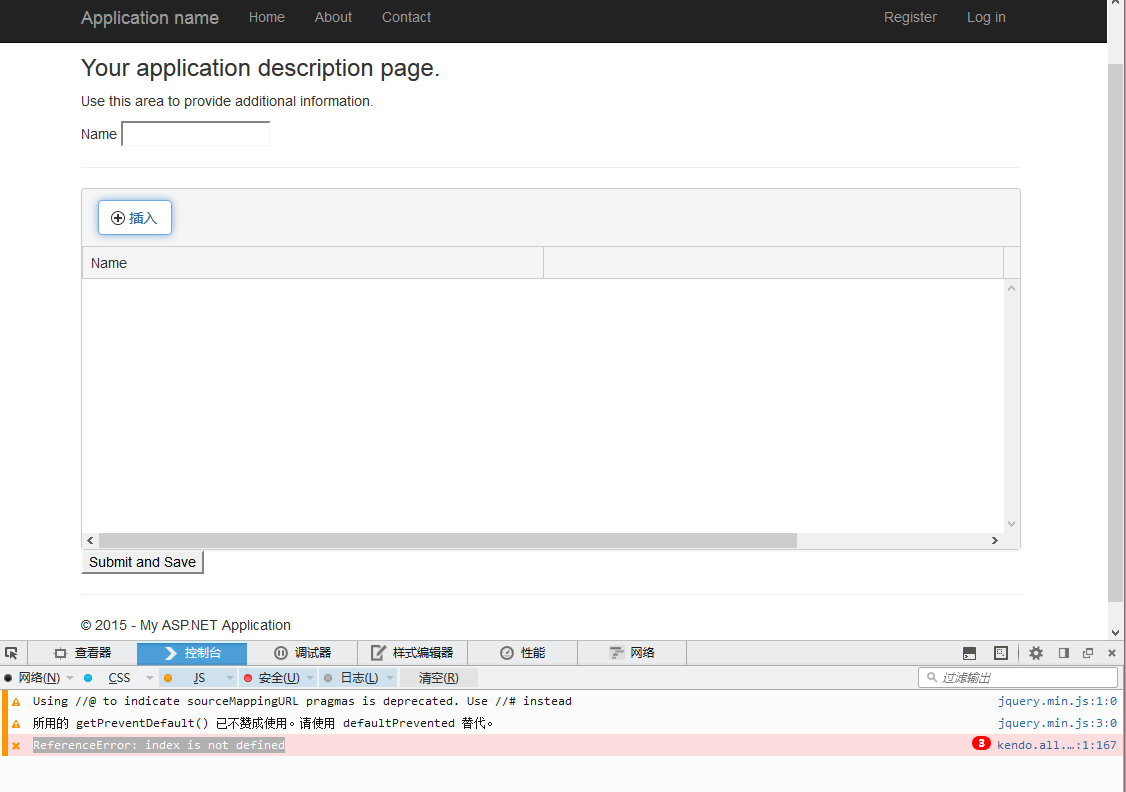
Task: Click the grid's scroll-up arrow
Action: pos(1011,288)
